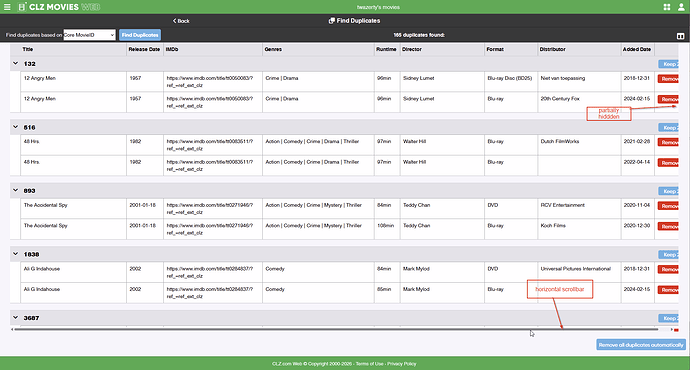Open the user account icon
This screenshot has height=370, width=690.
pos(681,7)
